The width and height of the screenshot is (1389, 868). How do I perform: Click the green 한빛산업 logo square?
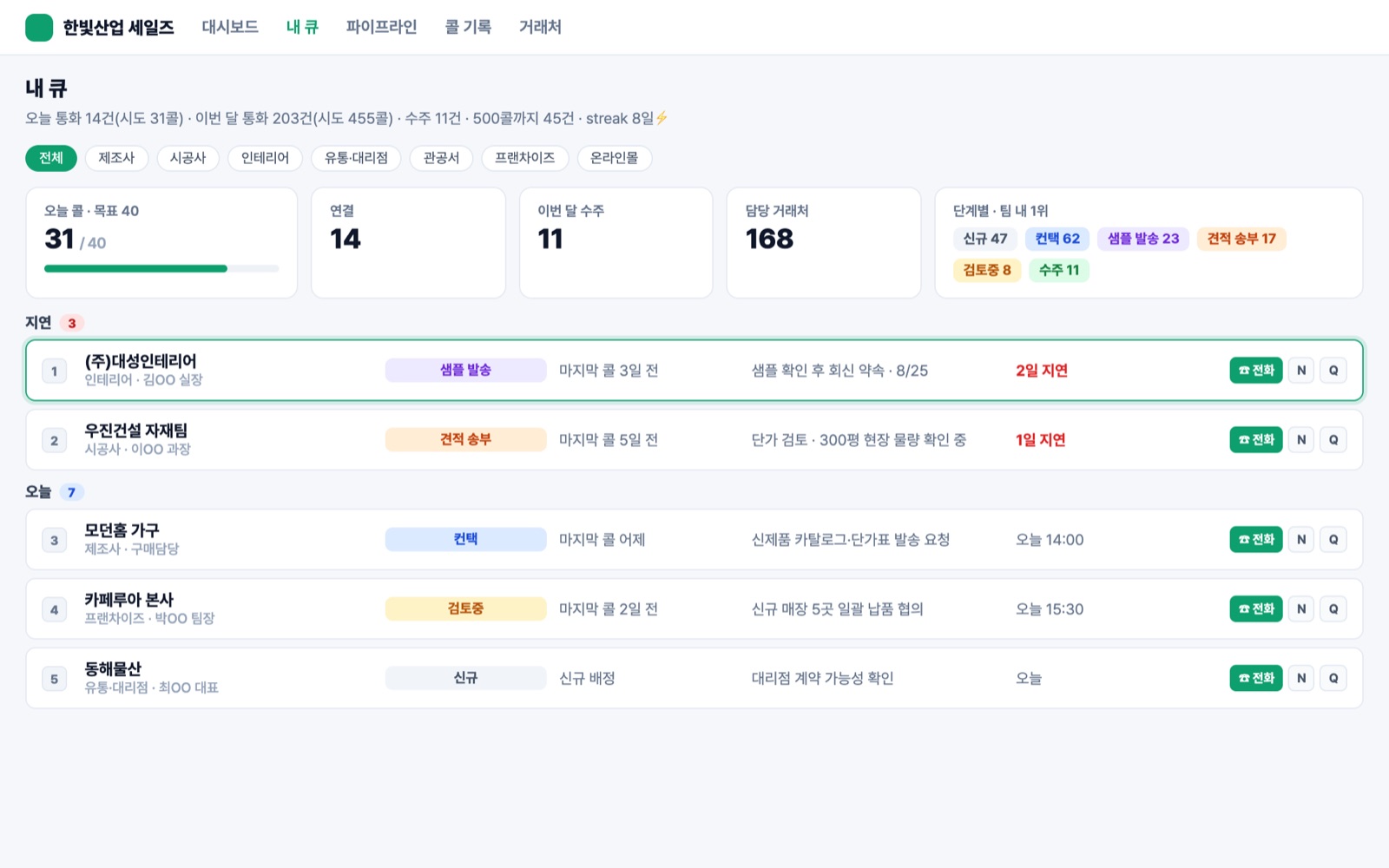[x=39, y=28]
